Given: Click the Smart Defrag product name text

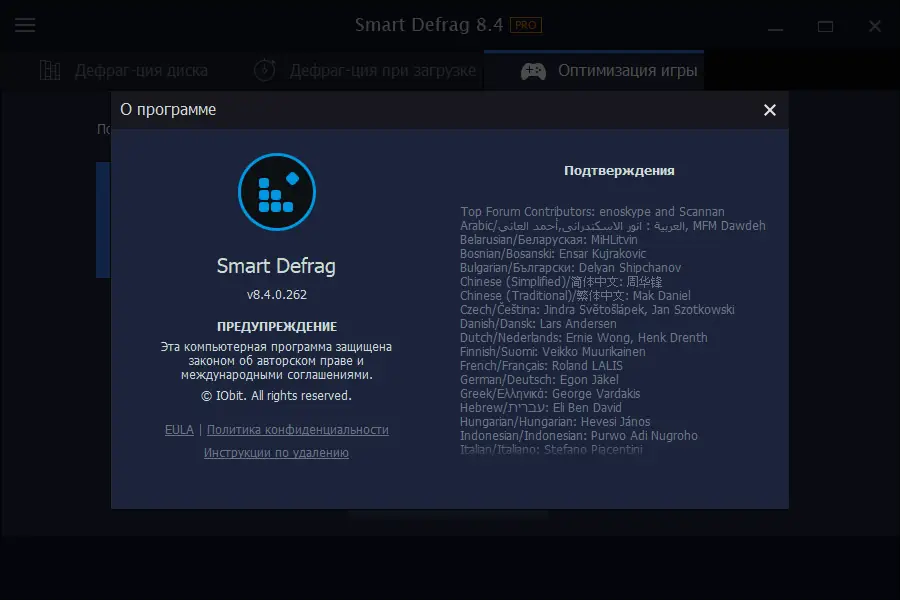Looking at the screenshot, I should pos(276,266).
